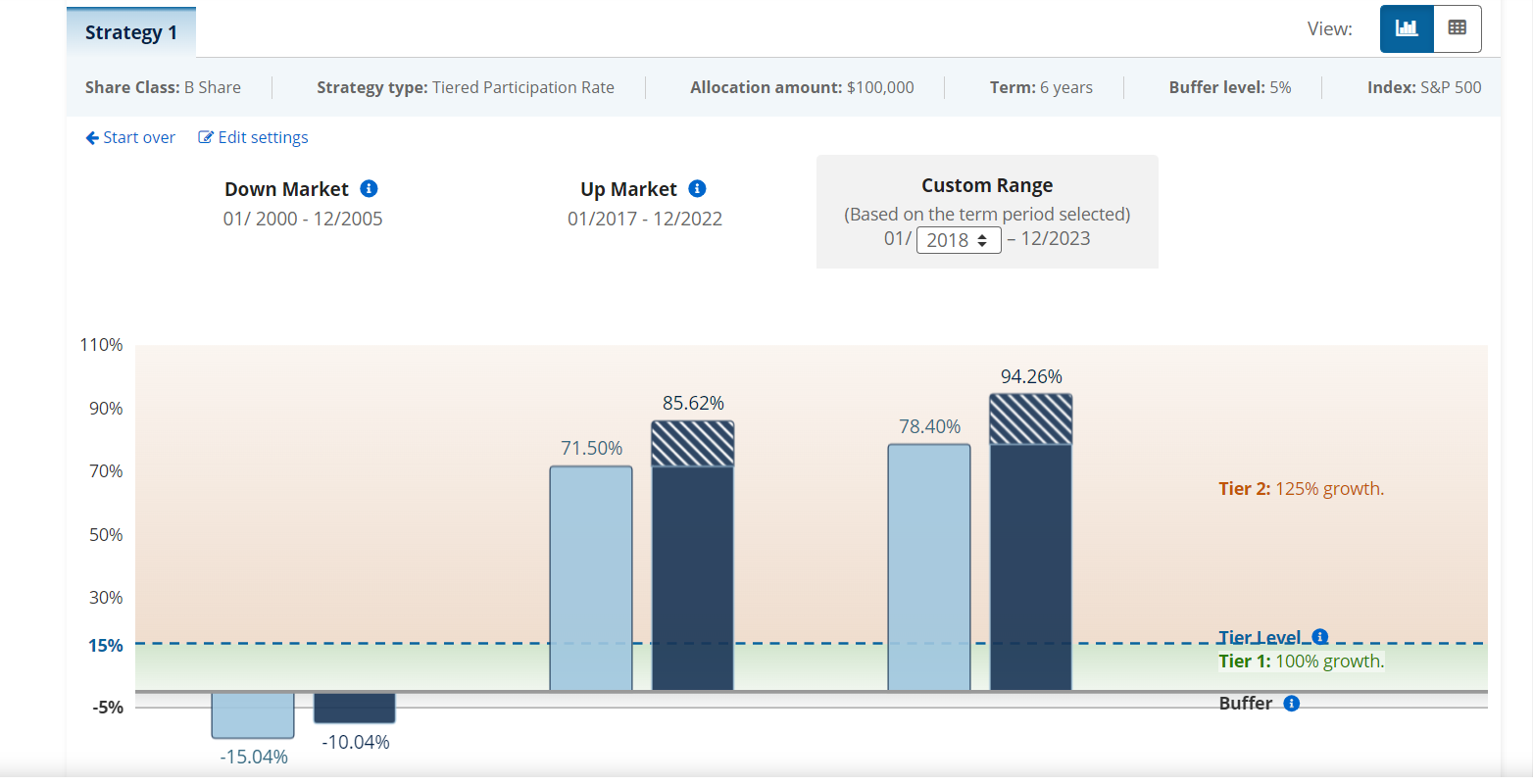Click the Up Market info icon
The image size is (1533, 784).
(697, 188)
